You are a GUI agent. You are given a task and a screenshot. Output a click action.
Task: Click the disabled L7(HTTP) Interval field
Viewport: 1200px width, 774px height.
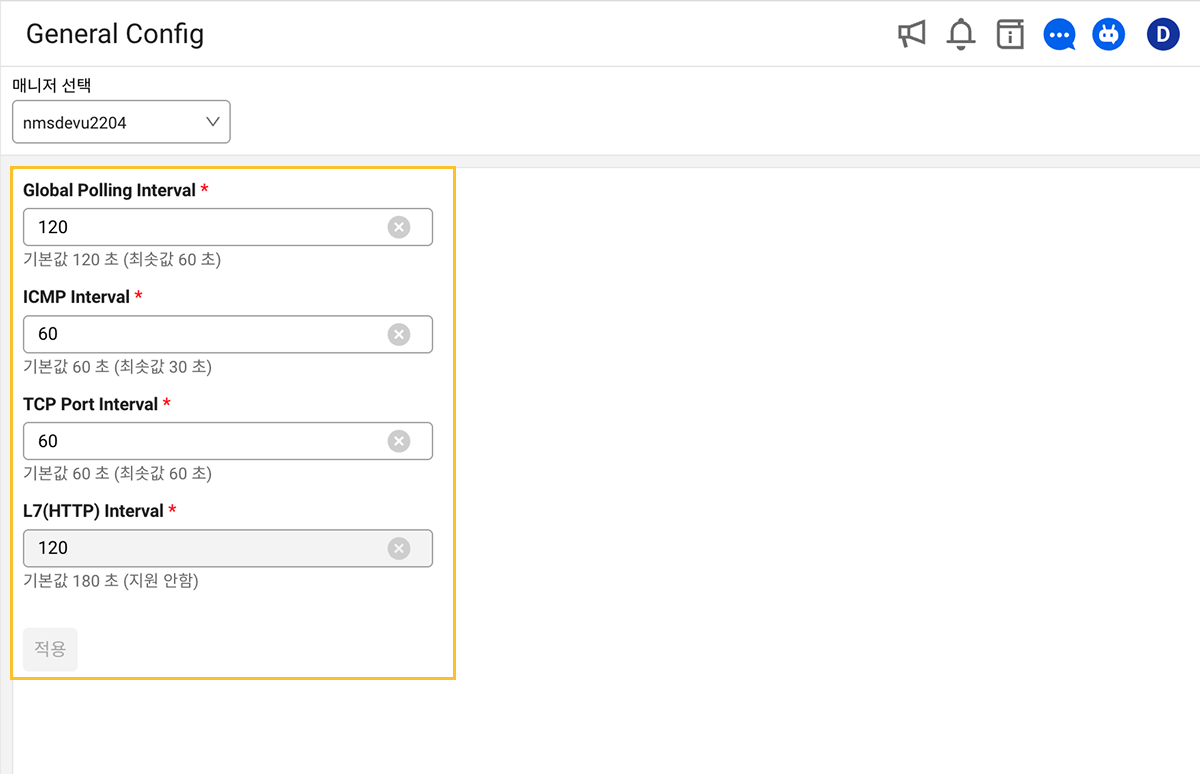[x=200, y=548]
